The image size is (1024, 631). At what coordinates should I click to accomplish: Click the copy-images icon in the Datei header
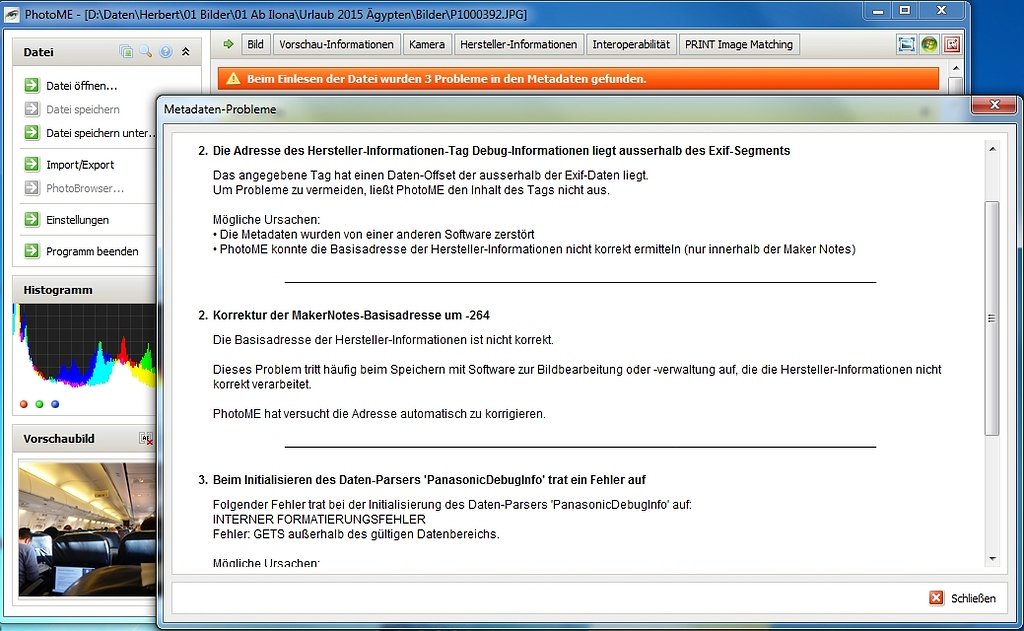pos(126,51)
